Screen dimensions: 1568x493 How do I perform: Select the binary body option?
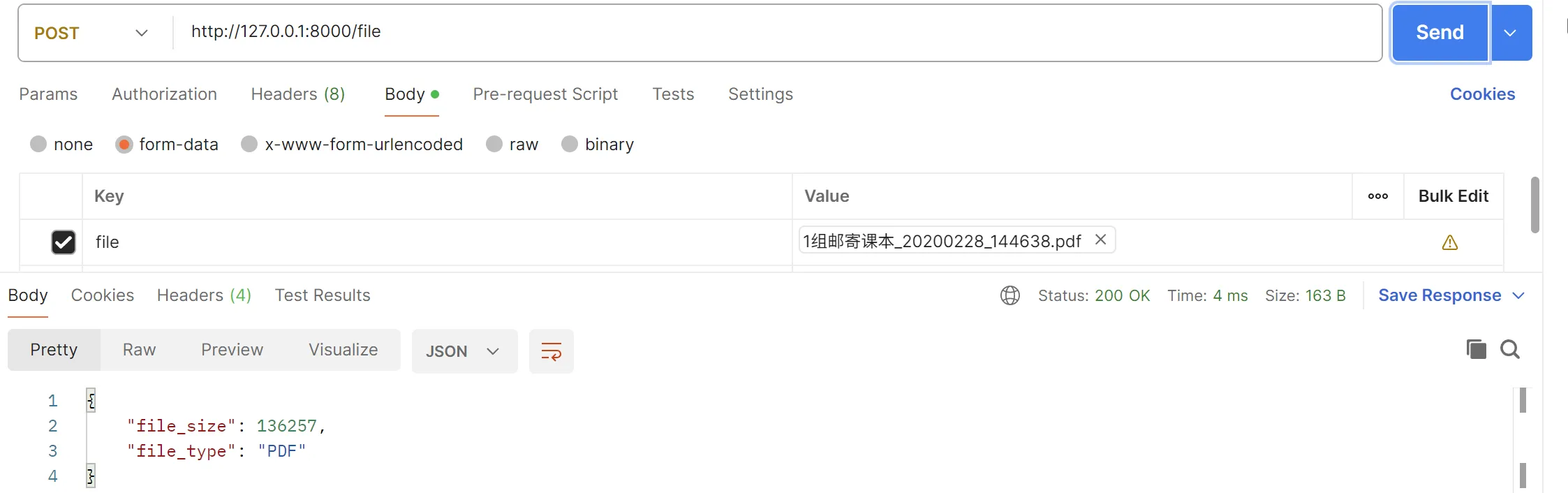[570, 144]
